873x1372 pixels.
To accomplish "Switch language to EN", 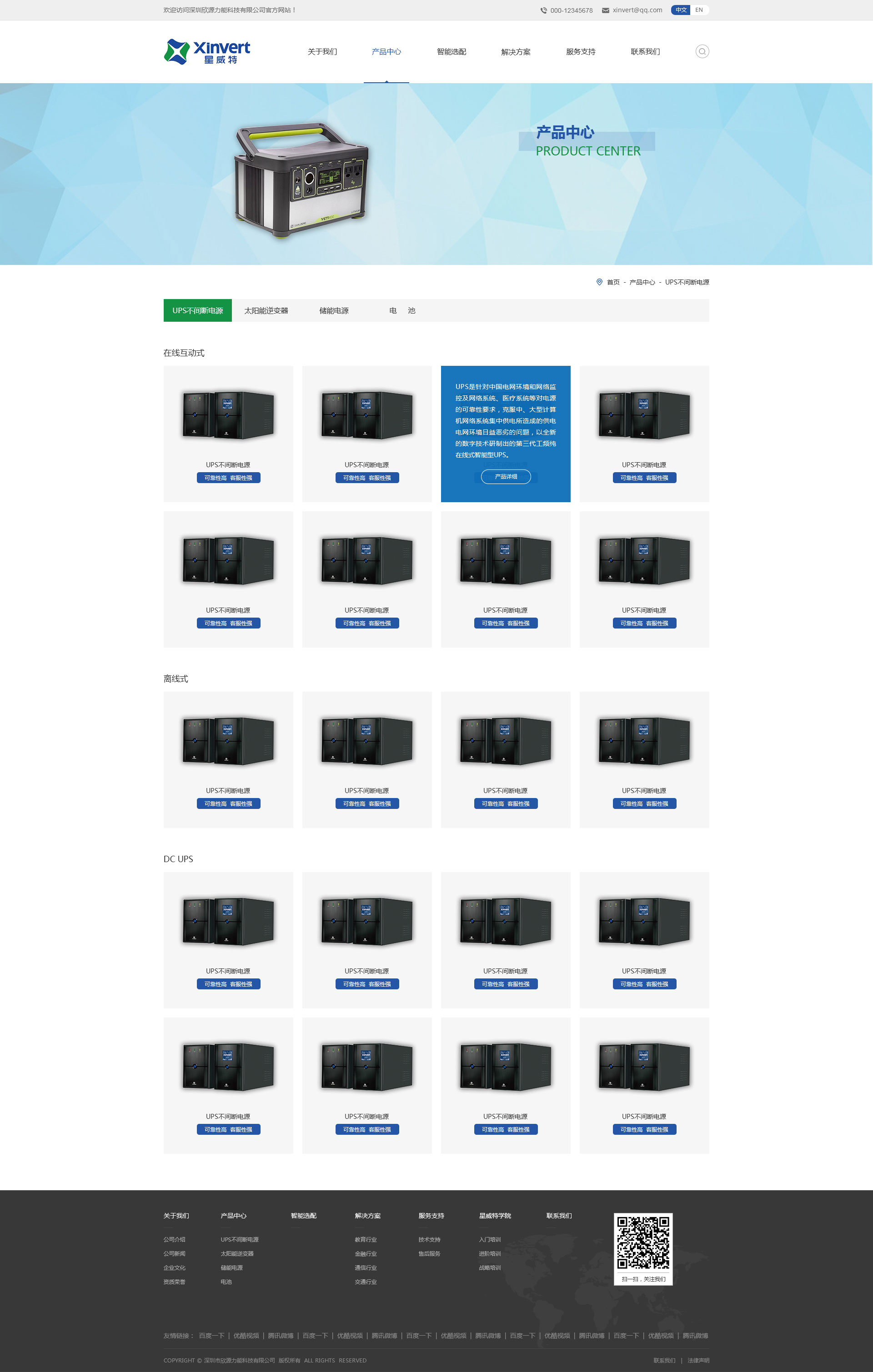I will coord(698,10).
